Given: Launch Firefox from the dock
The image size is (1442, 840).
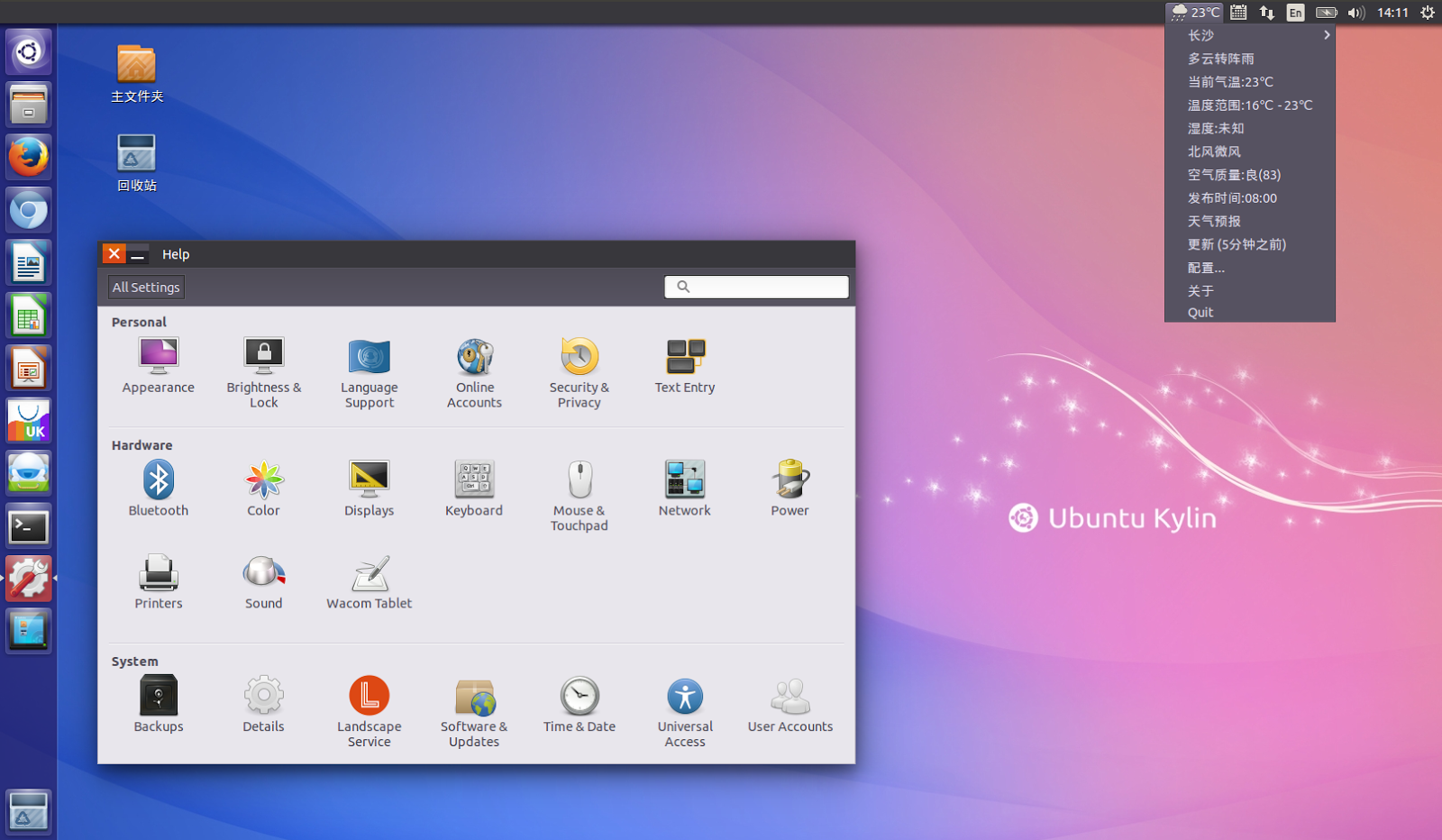Looking at the screenshot, I should pyautogui.click(x=28, y=156).
